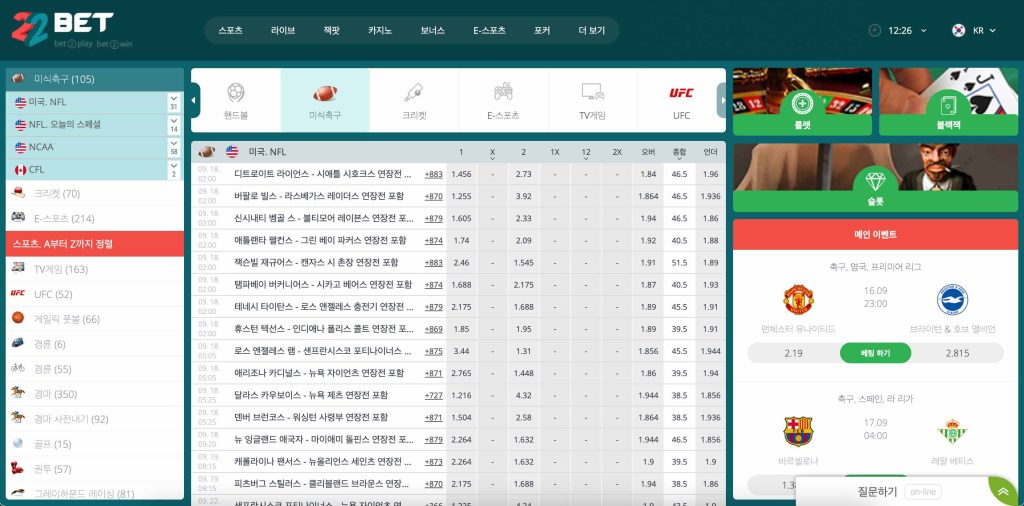Click the 경륜 (6) sidebar icon

point(18,343)
